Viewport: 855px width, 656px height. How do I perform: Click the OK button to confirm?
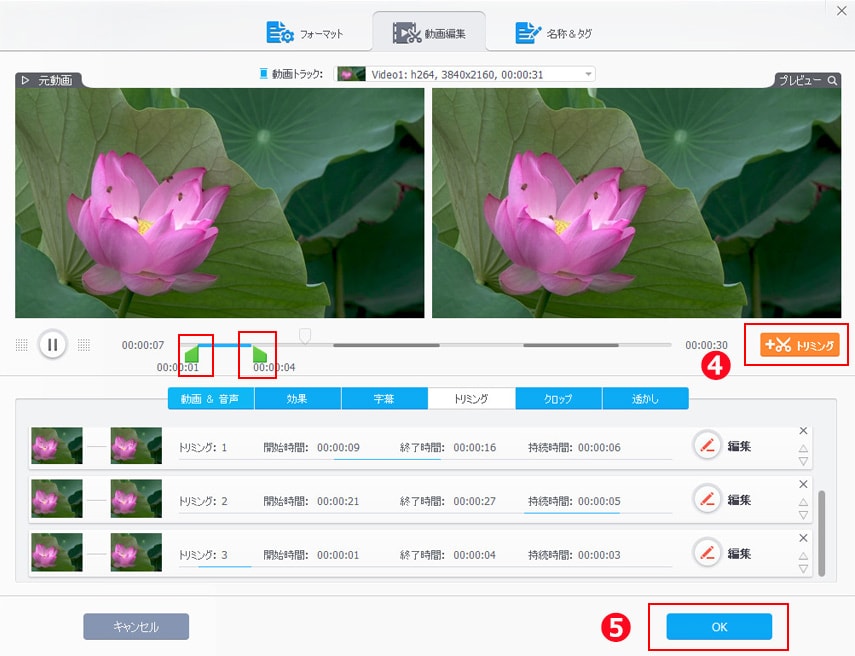coord(719,626)
